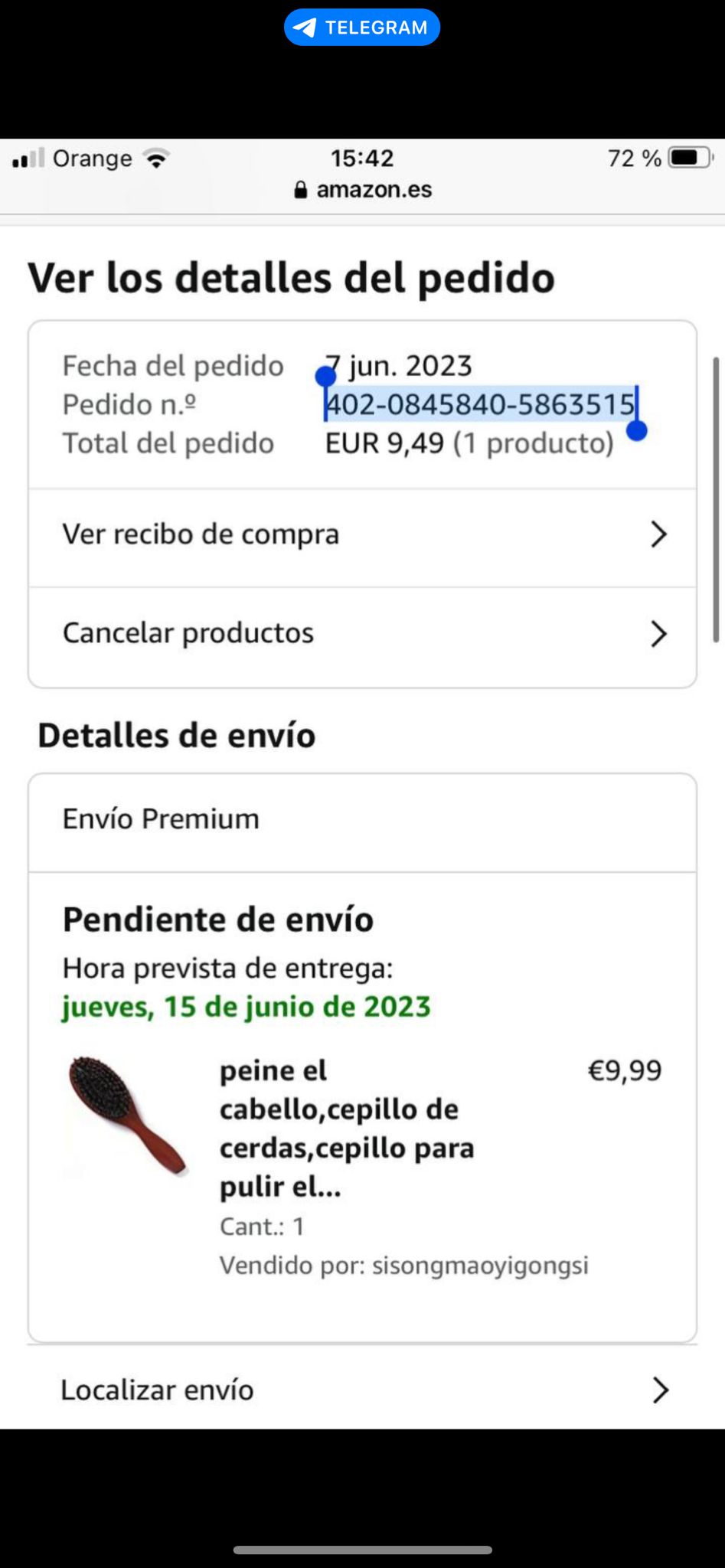Expand chevron next to Ver recibo de compra
The width and height of the screenshot is (725, 1568).
[658, 534]
